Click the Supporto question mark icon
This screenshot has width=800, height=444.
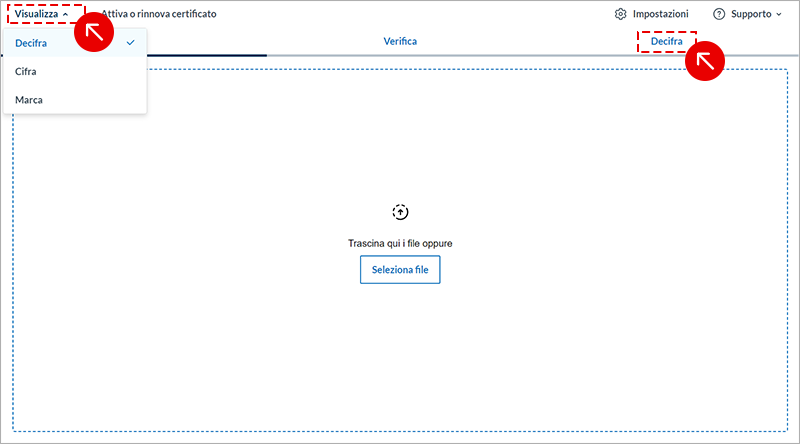coord(718,14)
